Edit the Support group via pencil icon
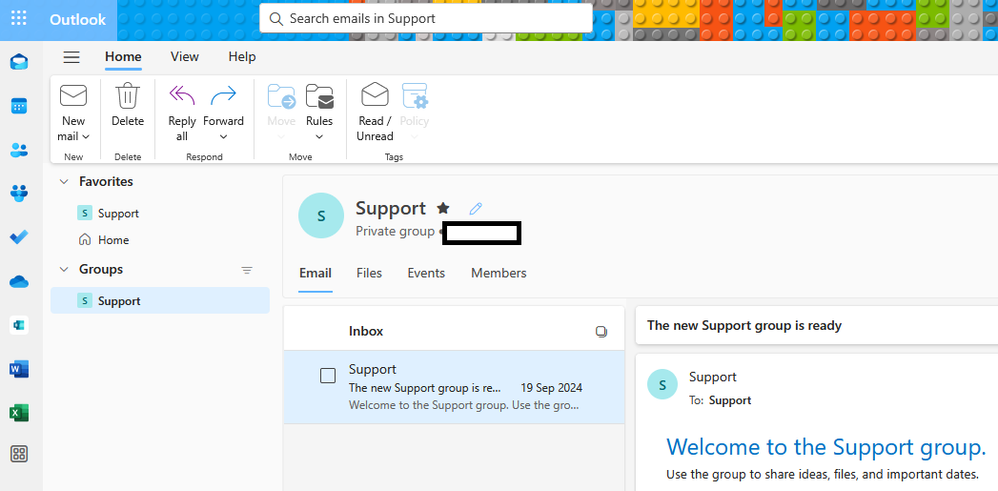This screenshot has width=998, height=491. pos(475,208)
